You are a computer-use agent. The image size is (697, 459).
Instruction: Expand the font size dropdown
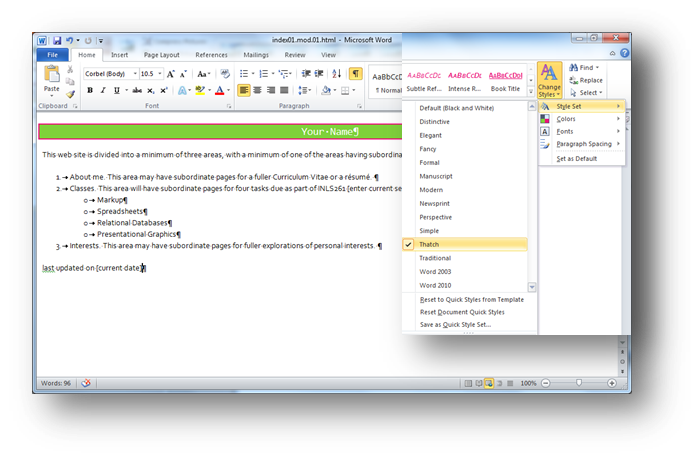pyautogui.click(x=160, y=74)
